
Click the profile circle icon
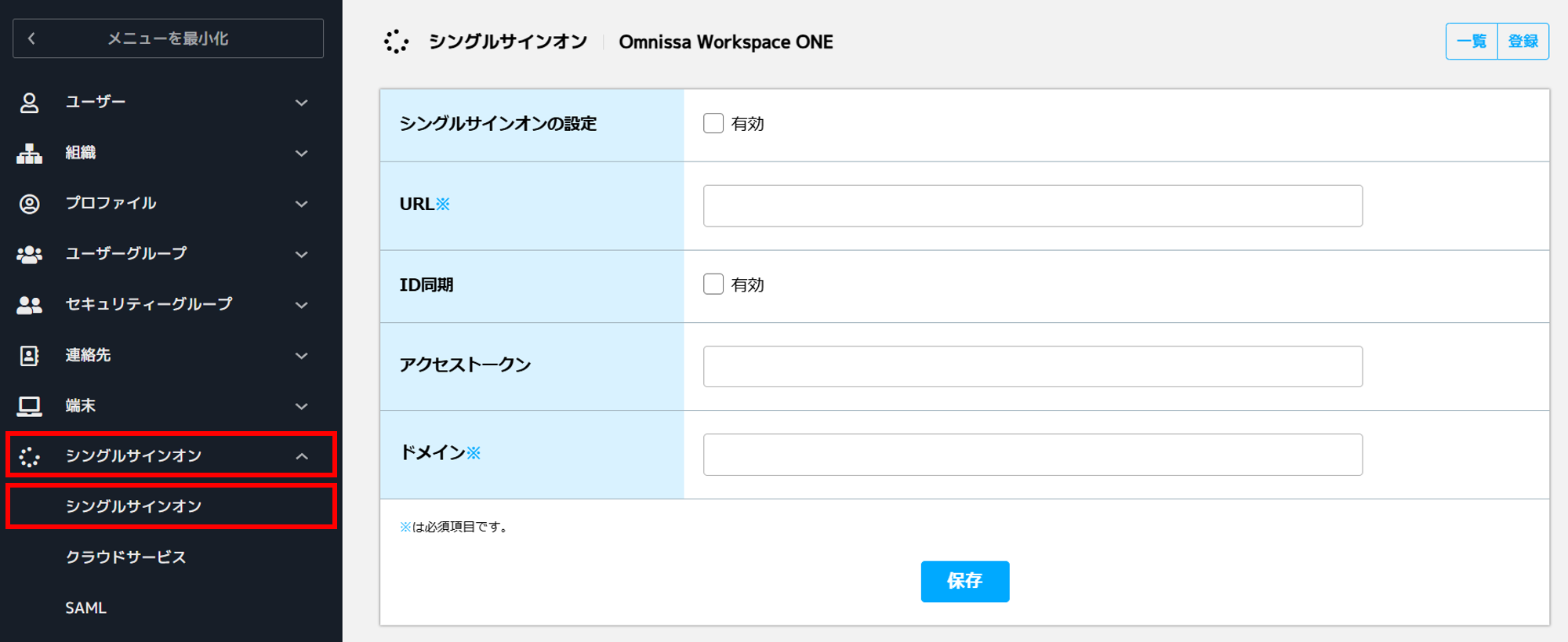pyautogui.click(x=29, y=204)
